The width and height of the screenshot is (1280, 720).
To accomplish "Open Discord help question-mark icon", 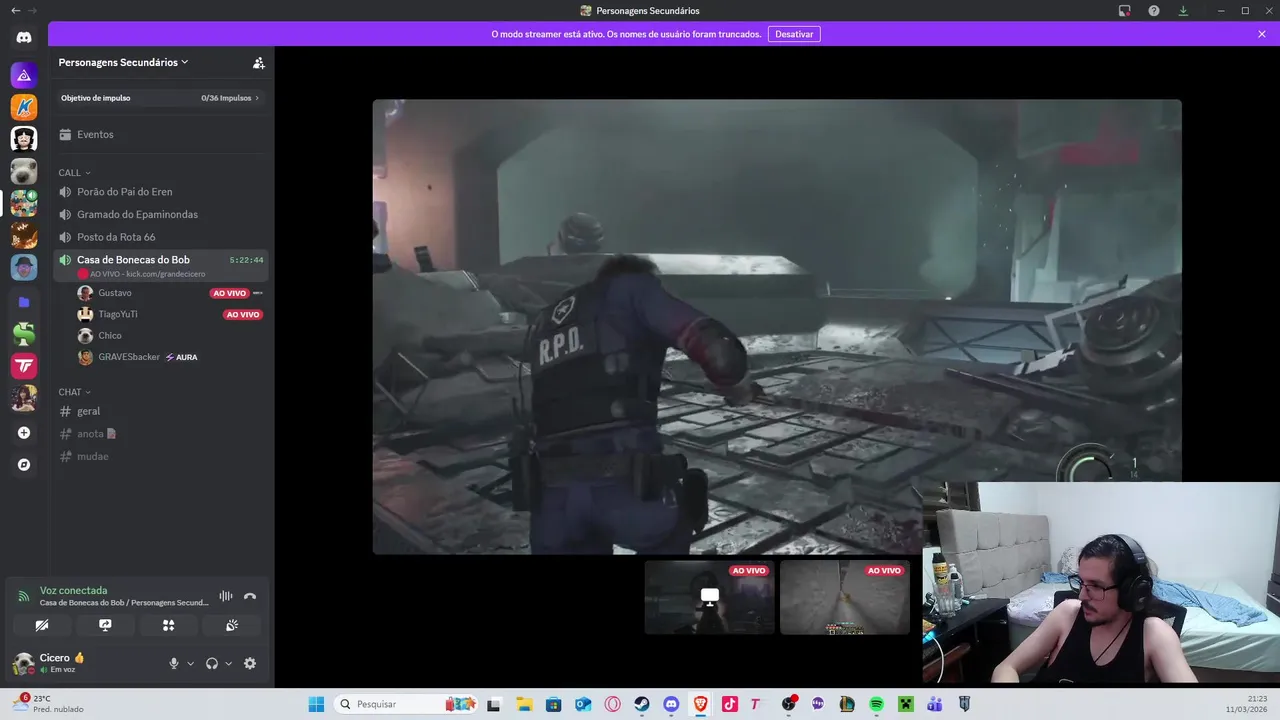I will pyautogui.click(x=1154, y=10).
